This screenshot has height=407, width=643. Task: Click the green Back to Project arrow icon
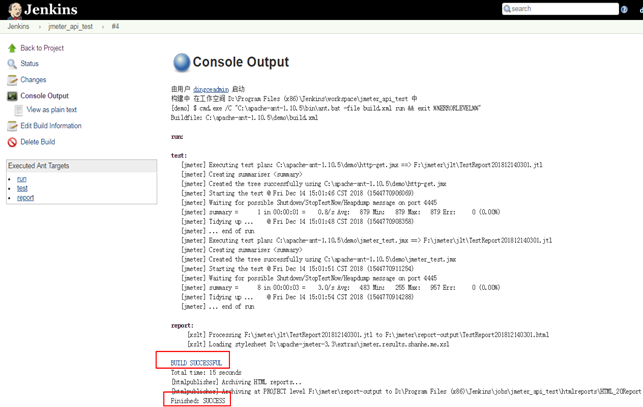12,48
